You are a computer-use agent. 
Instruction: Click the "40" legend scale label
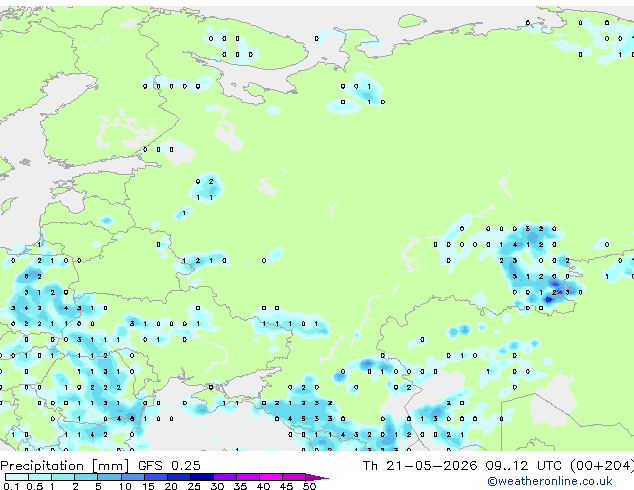click(x=263, y=486)
